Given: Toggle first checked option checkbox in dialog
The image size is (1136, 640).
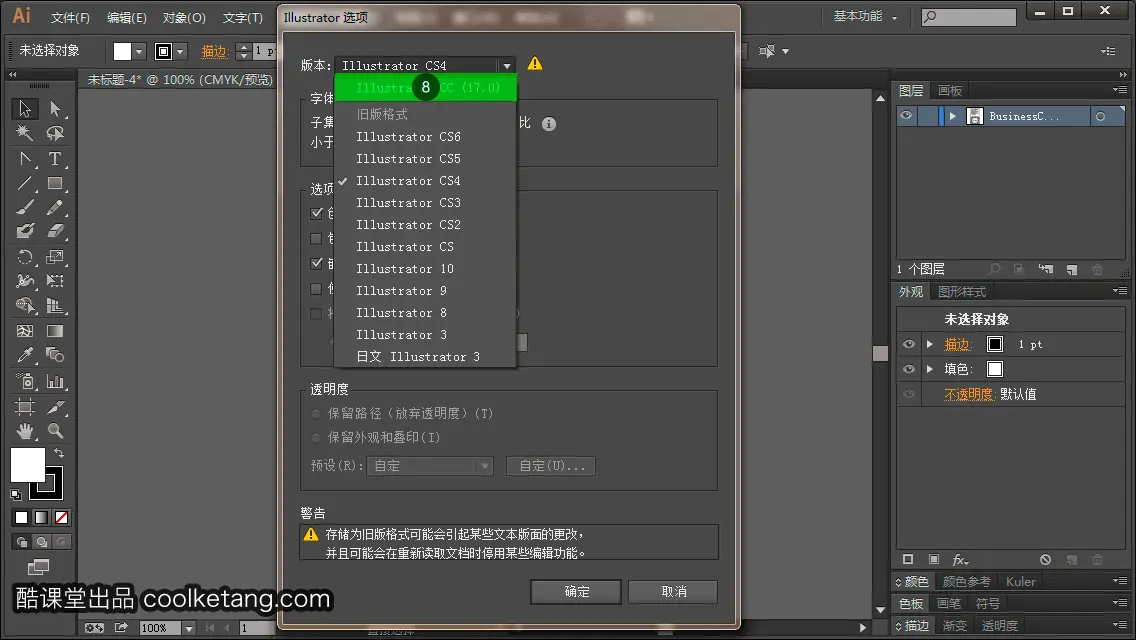Looking at the screenshot, I should [316, 213].
